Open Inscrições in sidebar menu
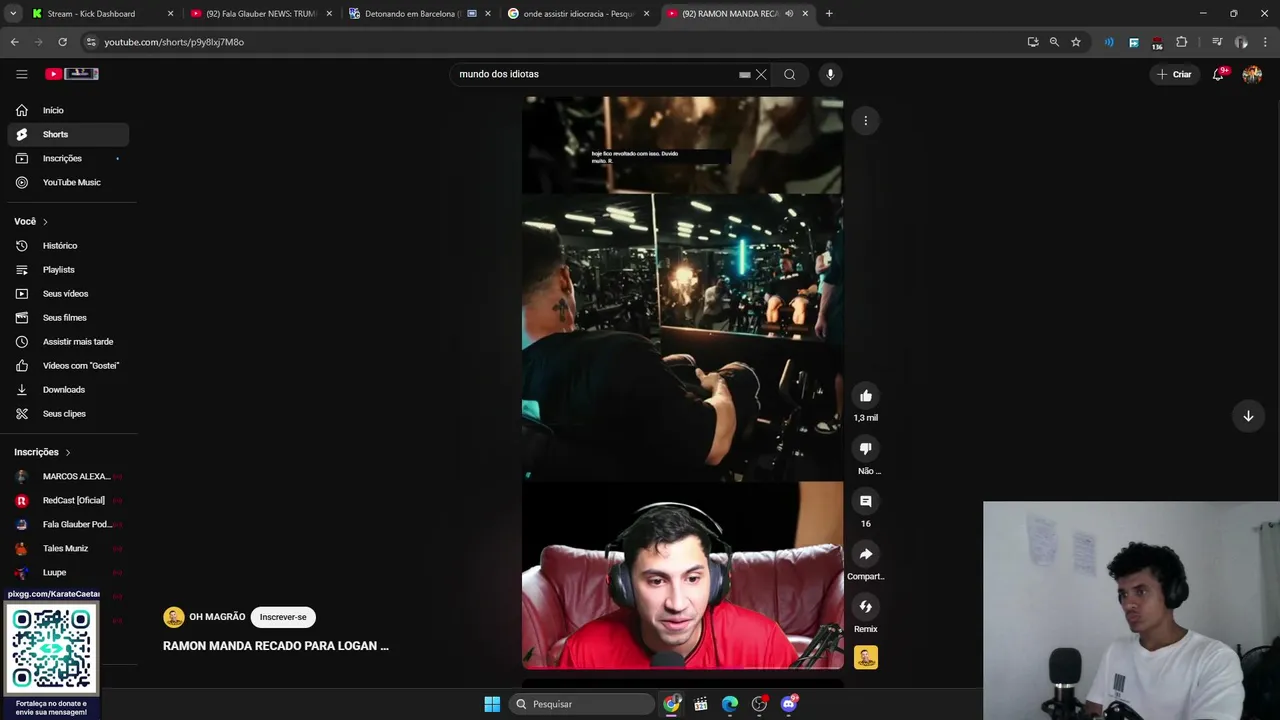The height and width of the screenshot is (720, 1280). point(68,158)
